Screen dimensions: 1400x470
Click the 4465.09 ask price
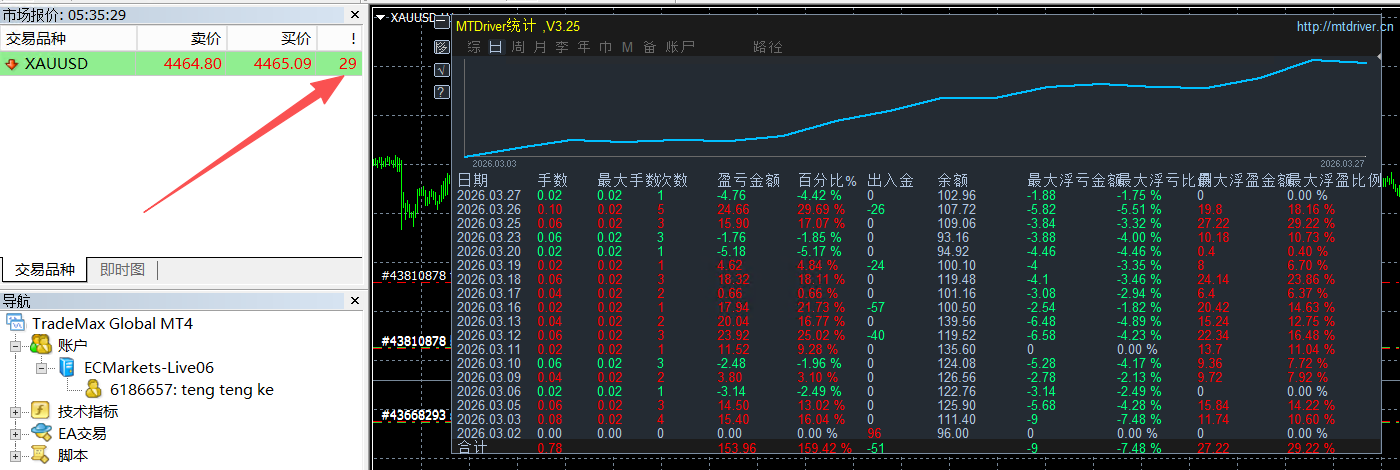click(282, 64)
